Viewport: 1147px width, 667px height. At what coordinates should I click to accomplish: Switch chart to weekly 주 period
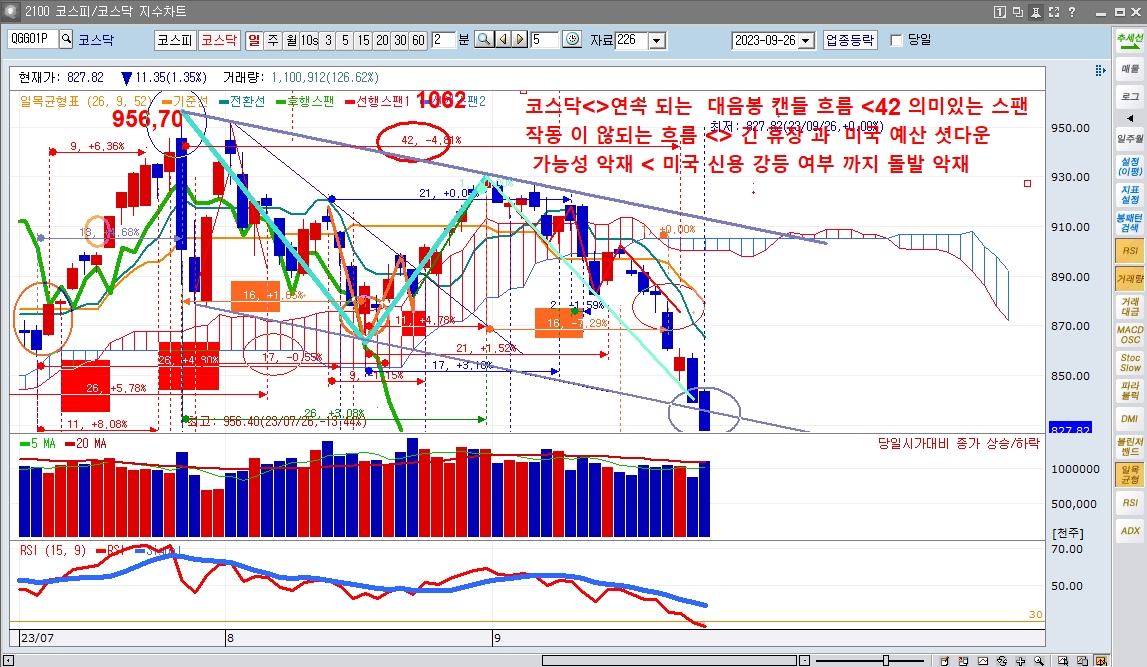[x=272, y=39]
